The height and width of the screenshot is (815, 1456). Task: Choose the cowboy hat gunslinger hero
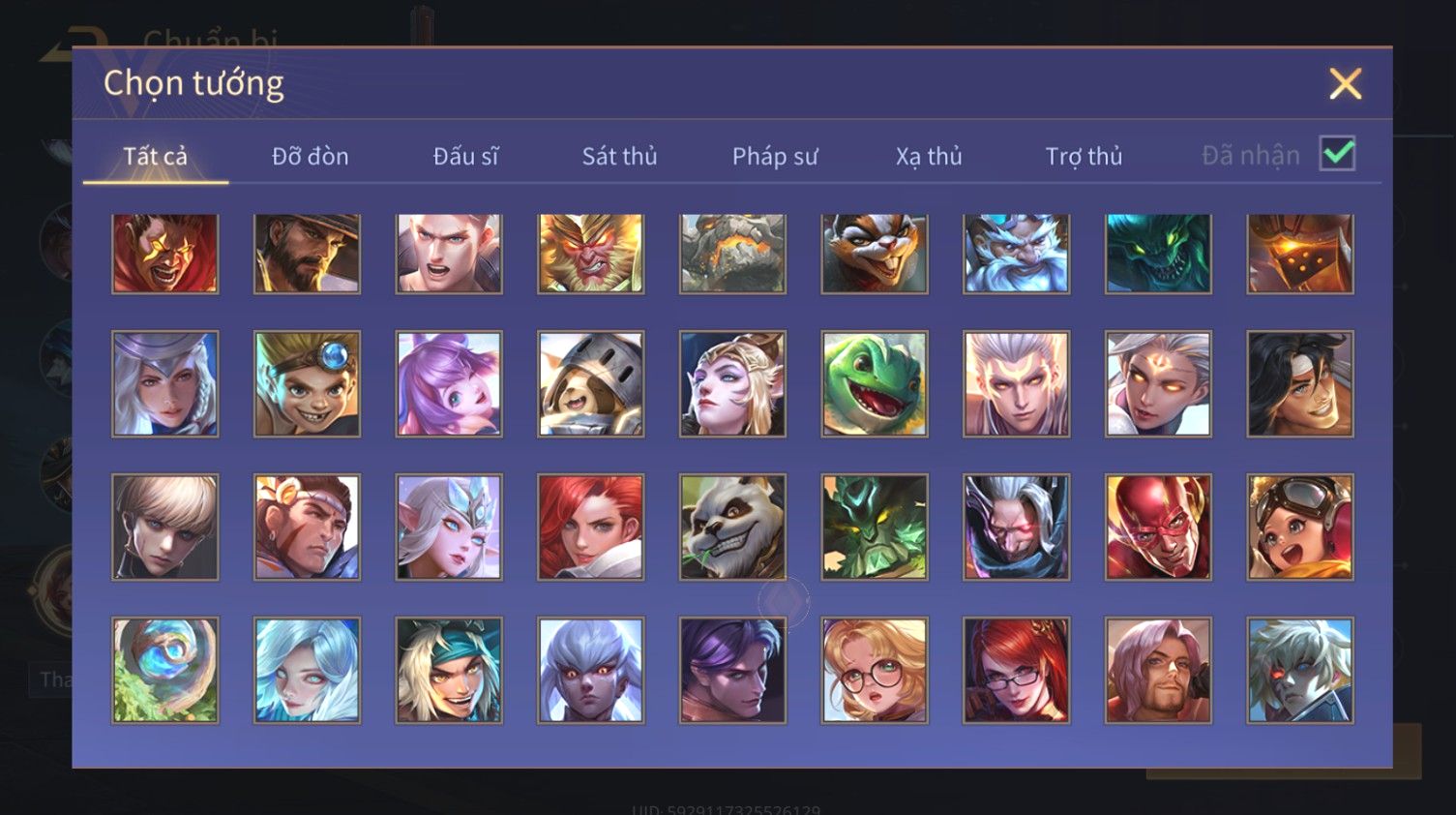pos(307,254)
